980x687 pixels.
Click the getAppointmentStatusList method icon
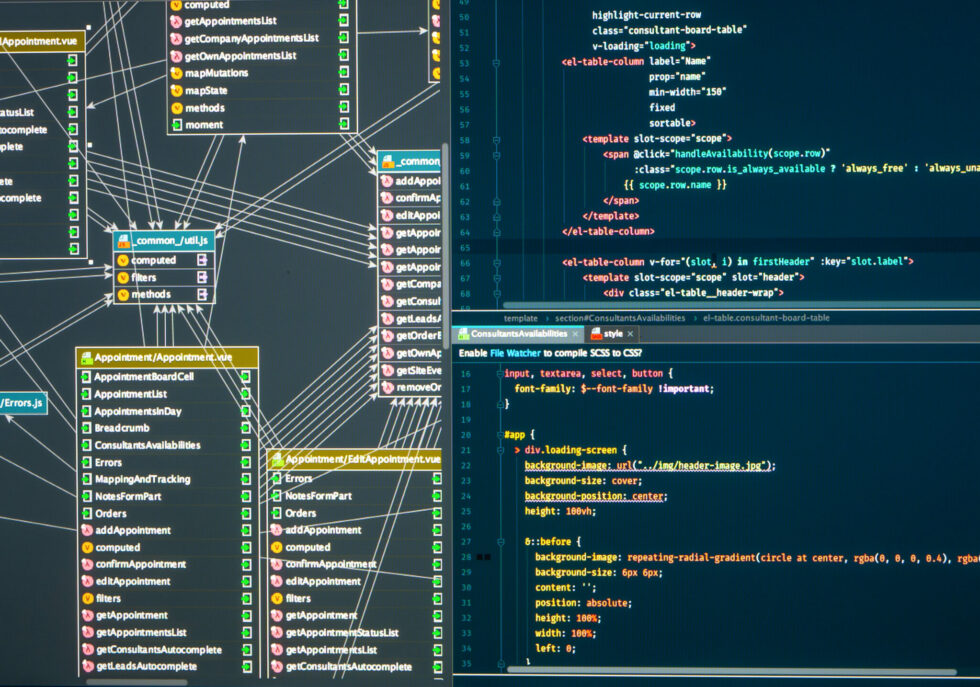click(278, 633)
